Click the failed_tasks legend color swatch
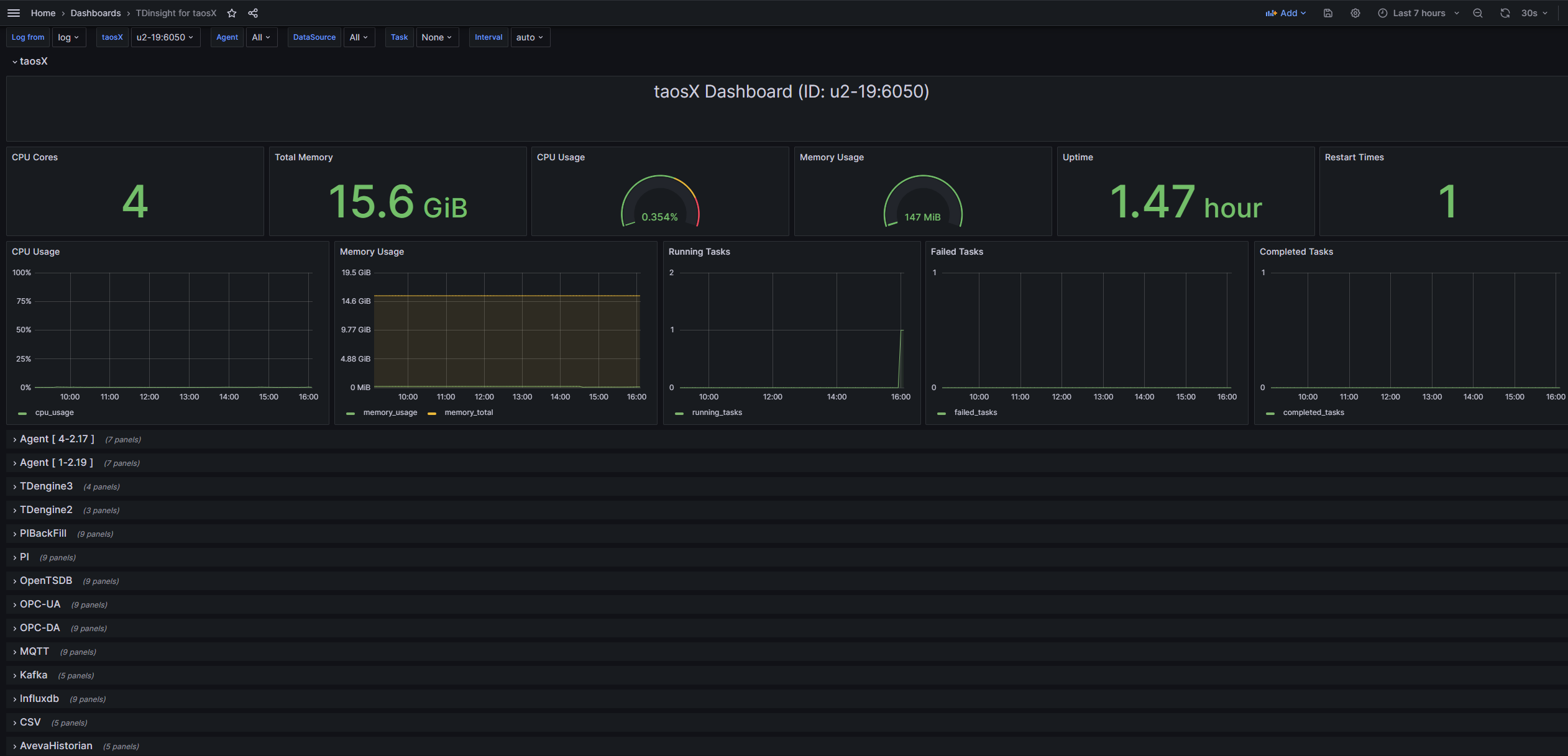 (x=942, y=413)
